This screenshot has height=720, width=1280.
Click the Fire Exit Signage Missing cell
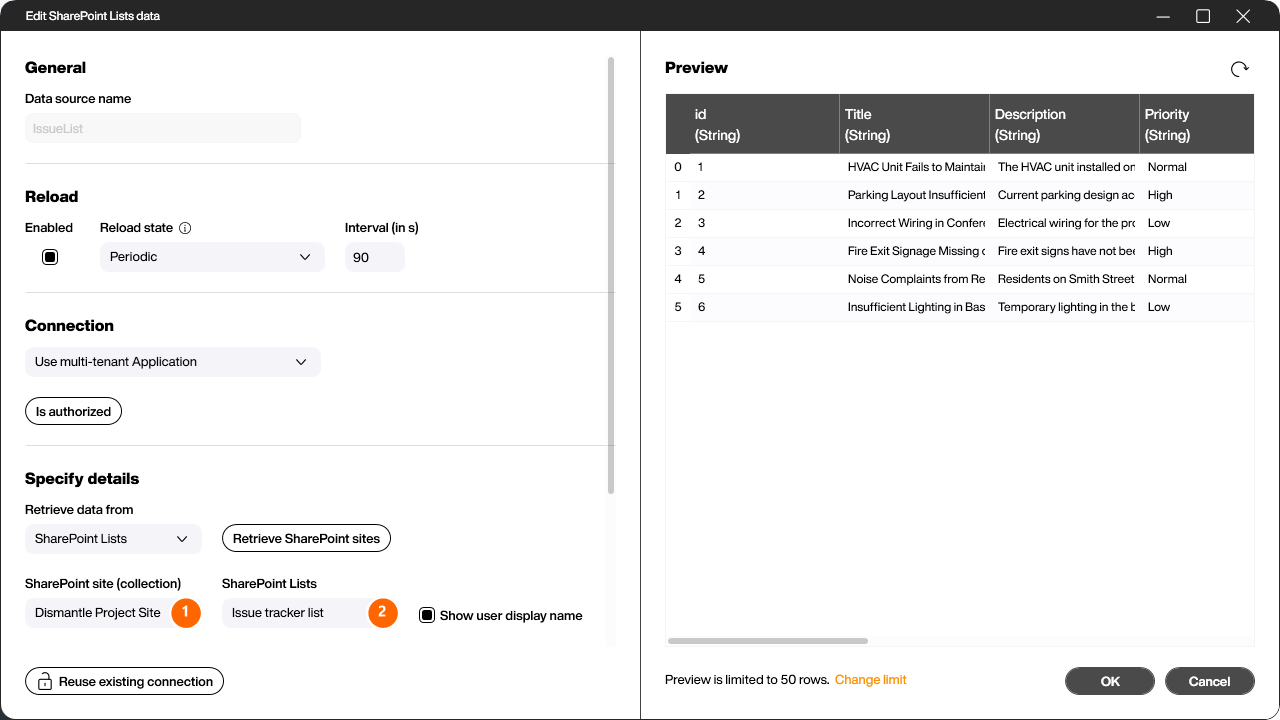914,251
